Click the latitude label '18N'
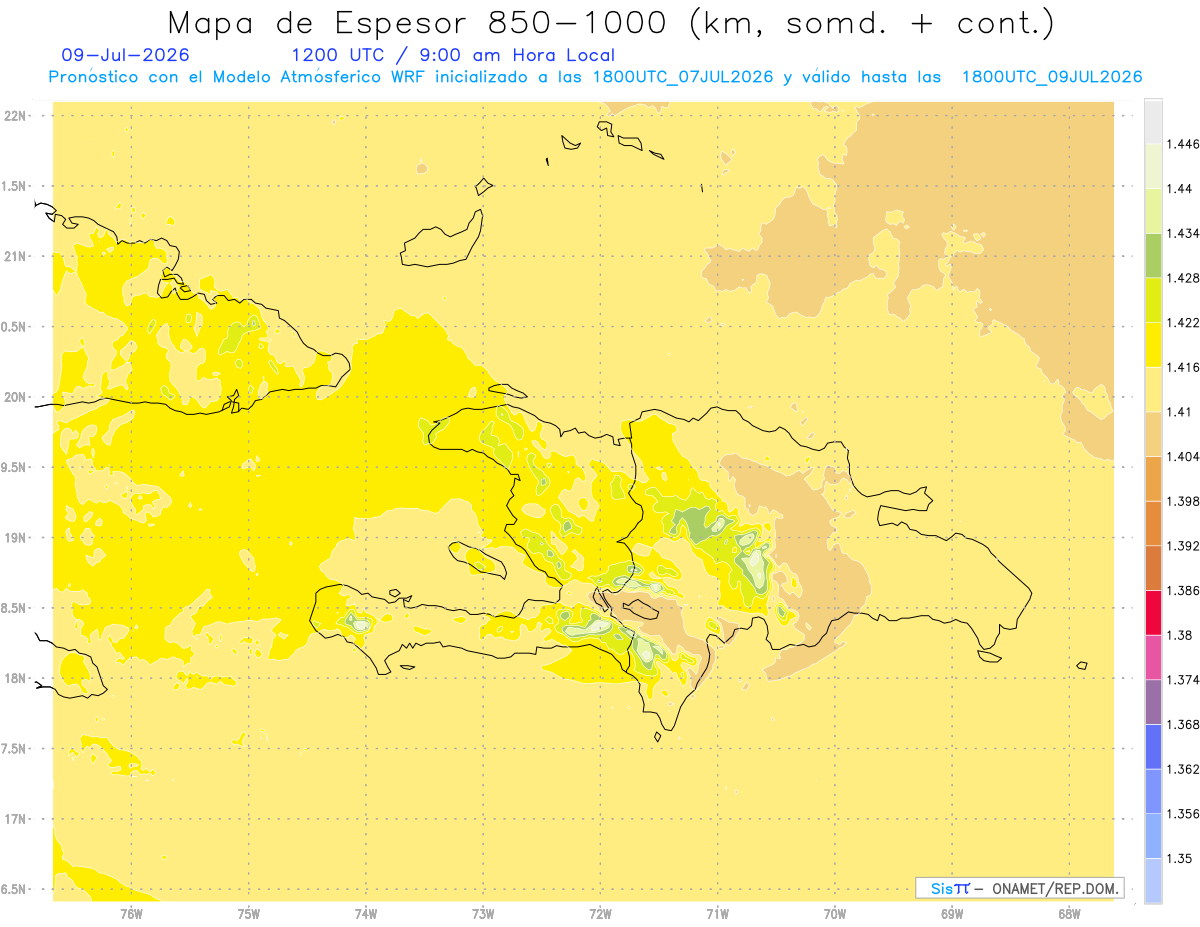The width and height of the screenshot is (1200, 927). coord(16,678)
